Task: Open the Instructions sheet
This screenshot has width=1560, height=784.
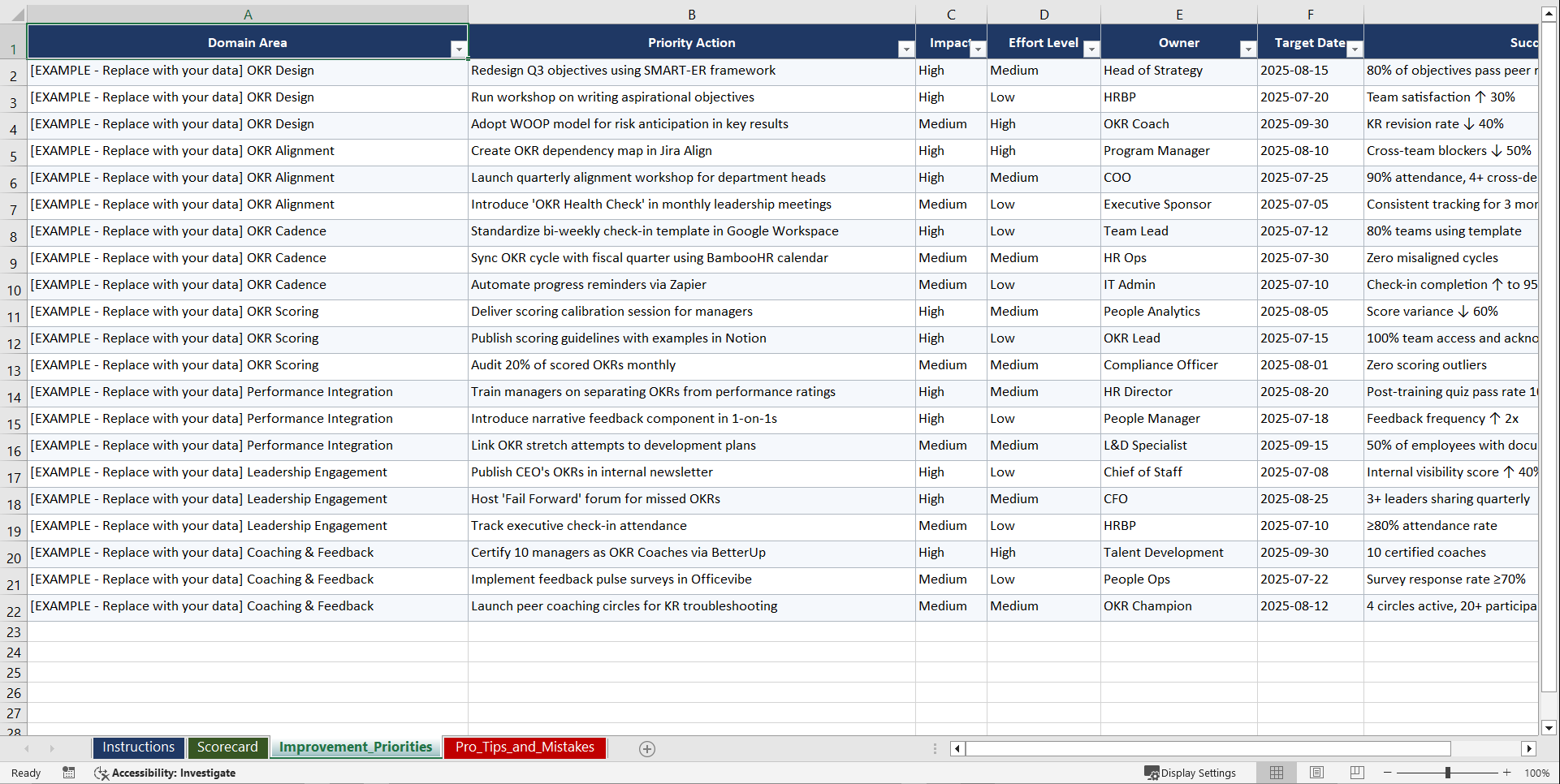Action: pos(138,747)
